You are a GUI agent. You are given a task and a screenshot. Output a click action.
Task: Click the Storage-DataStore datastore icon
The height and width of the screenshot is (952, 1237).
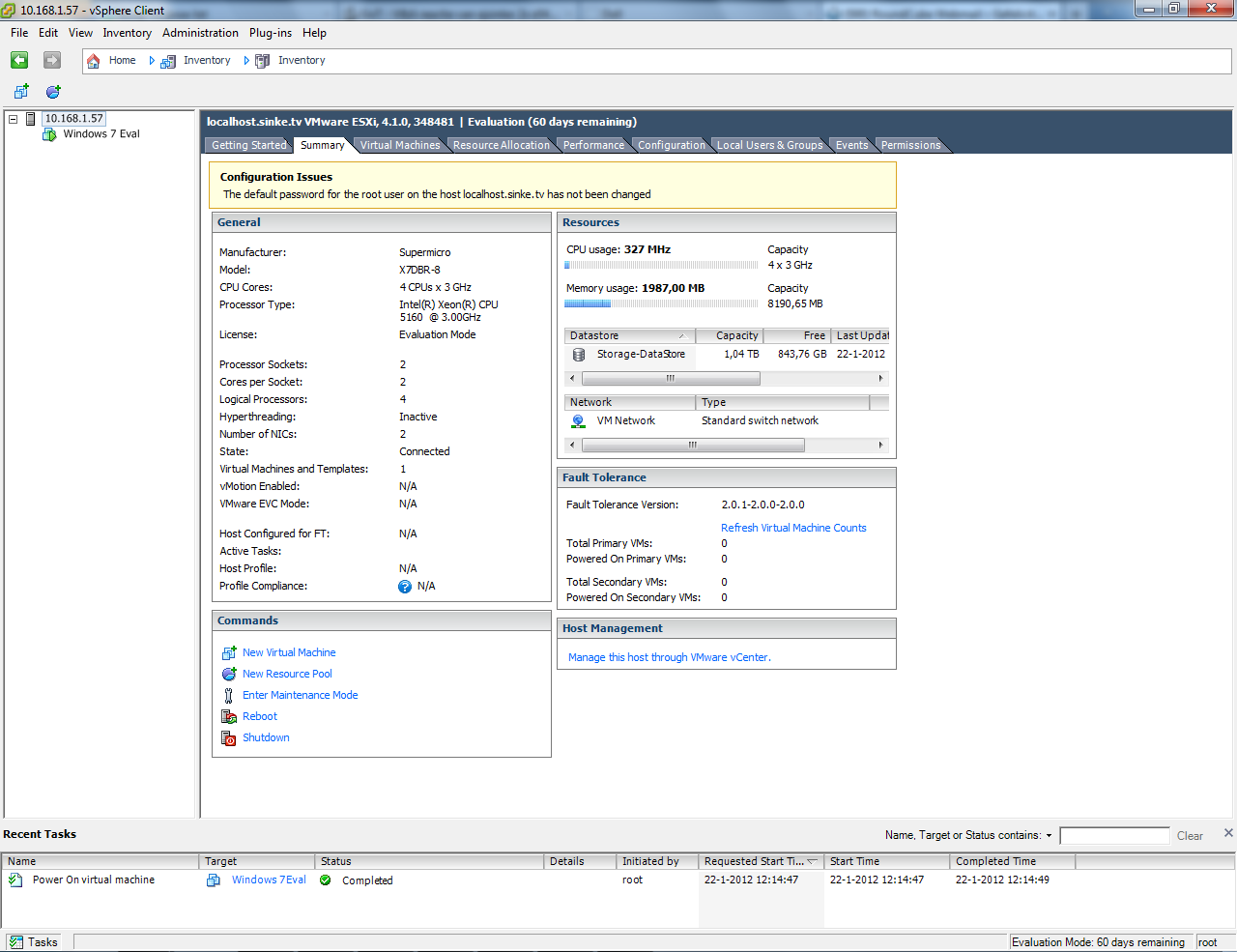[579, 355]
